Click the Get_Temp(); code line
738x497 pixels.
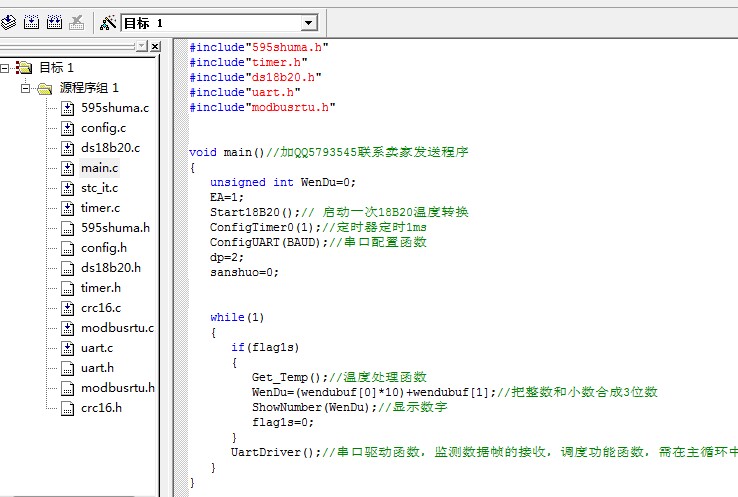(x=339, y=377)
